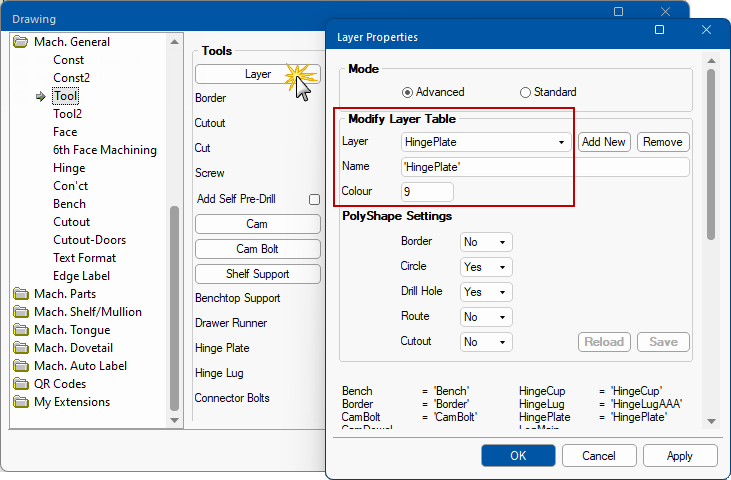Screen dimensions: 731x480
Task: Open the Mach. Tongue folder icon
Action: point(21,330)
